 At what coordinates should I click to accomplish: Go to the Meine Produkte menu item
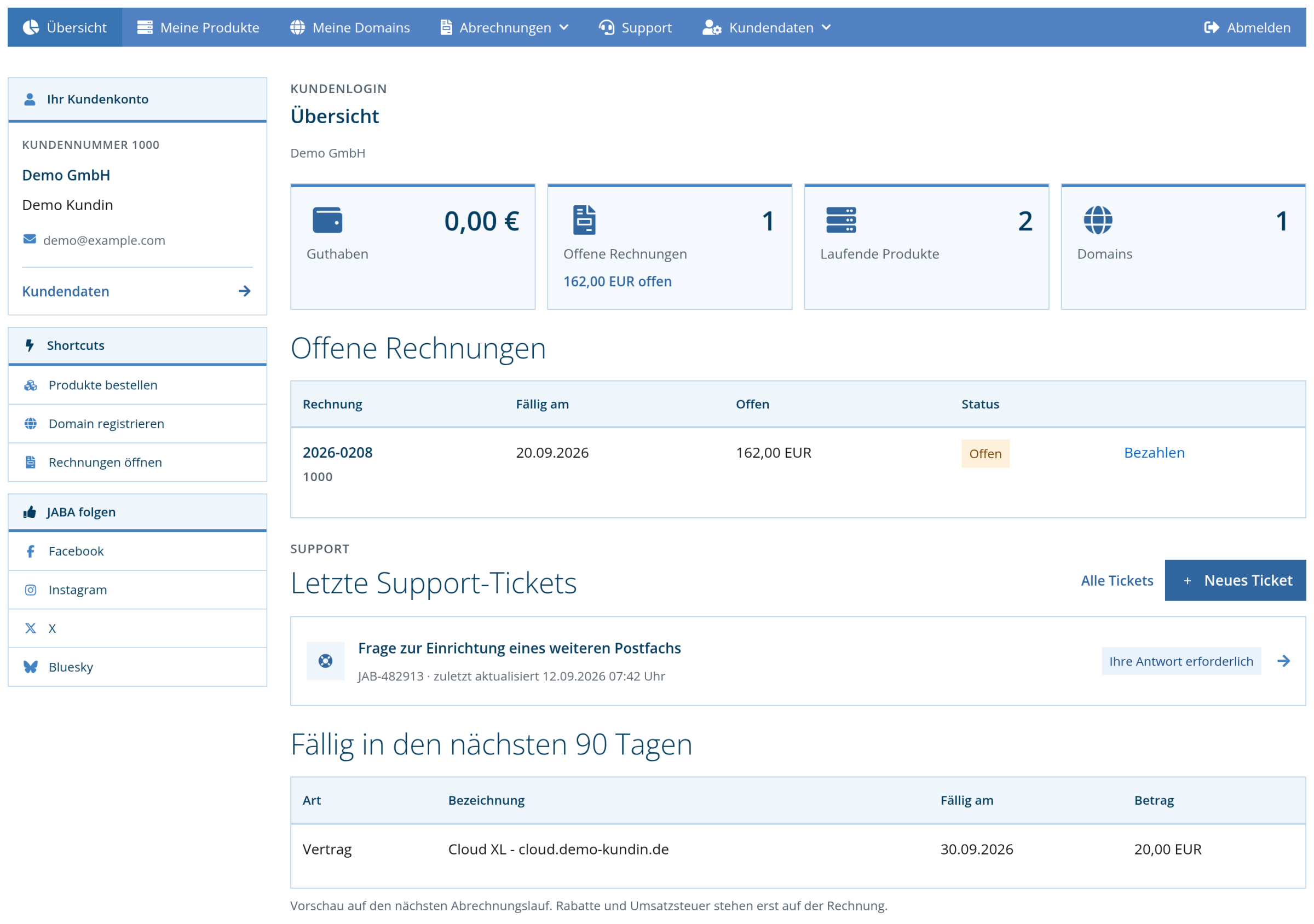[199, 27]
